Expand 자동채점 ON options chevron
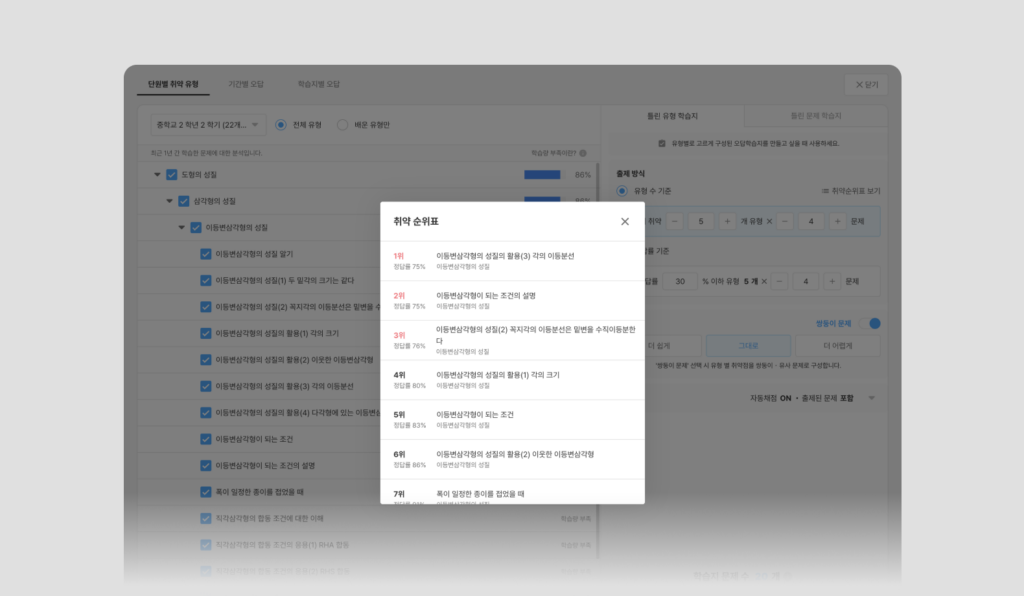 [871, 398]
